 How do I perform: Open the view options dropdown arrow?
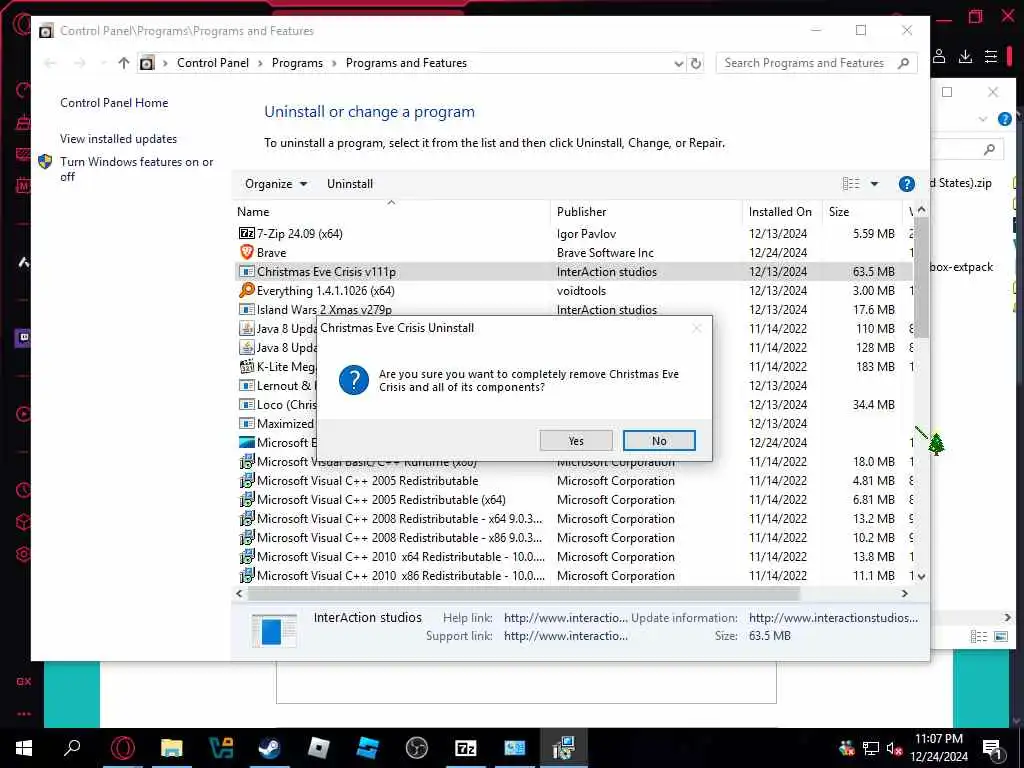874,184
